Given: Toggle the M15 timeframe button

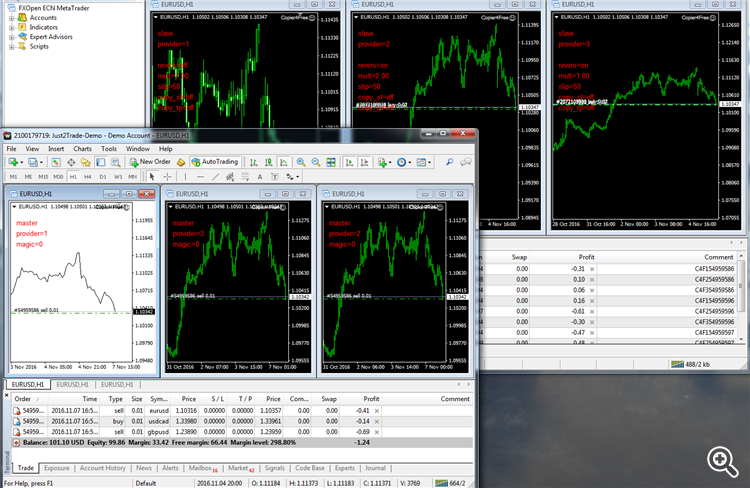Looking at the screenshot, I should coord(44,177).
